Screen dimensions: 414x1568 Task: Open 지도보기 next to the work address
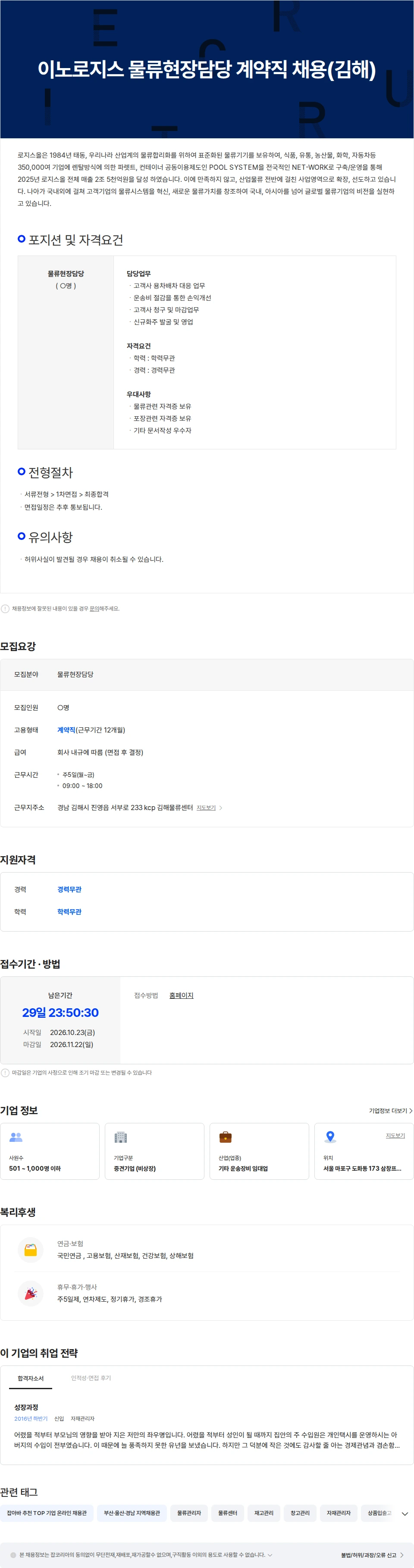(209, 808)
